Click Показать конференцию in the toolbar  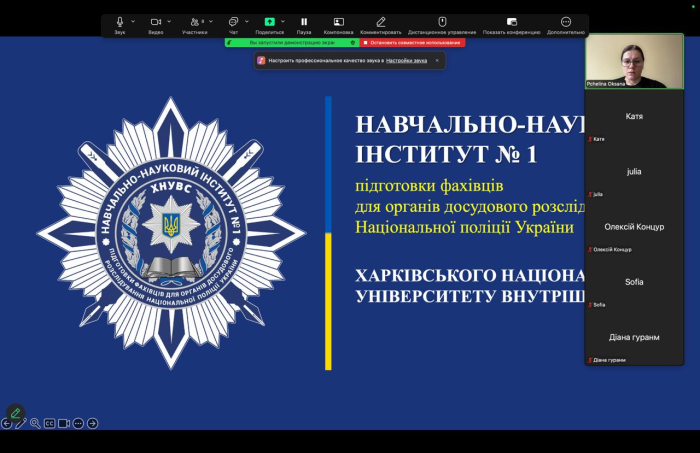(x=511, y=22)
